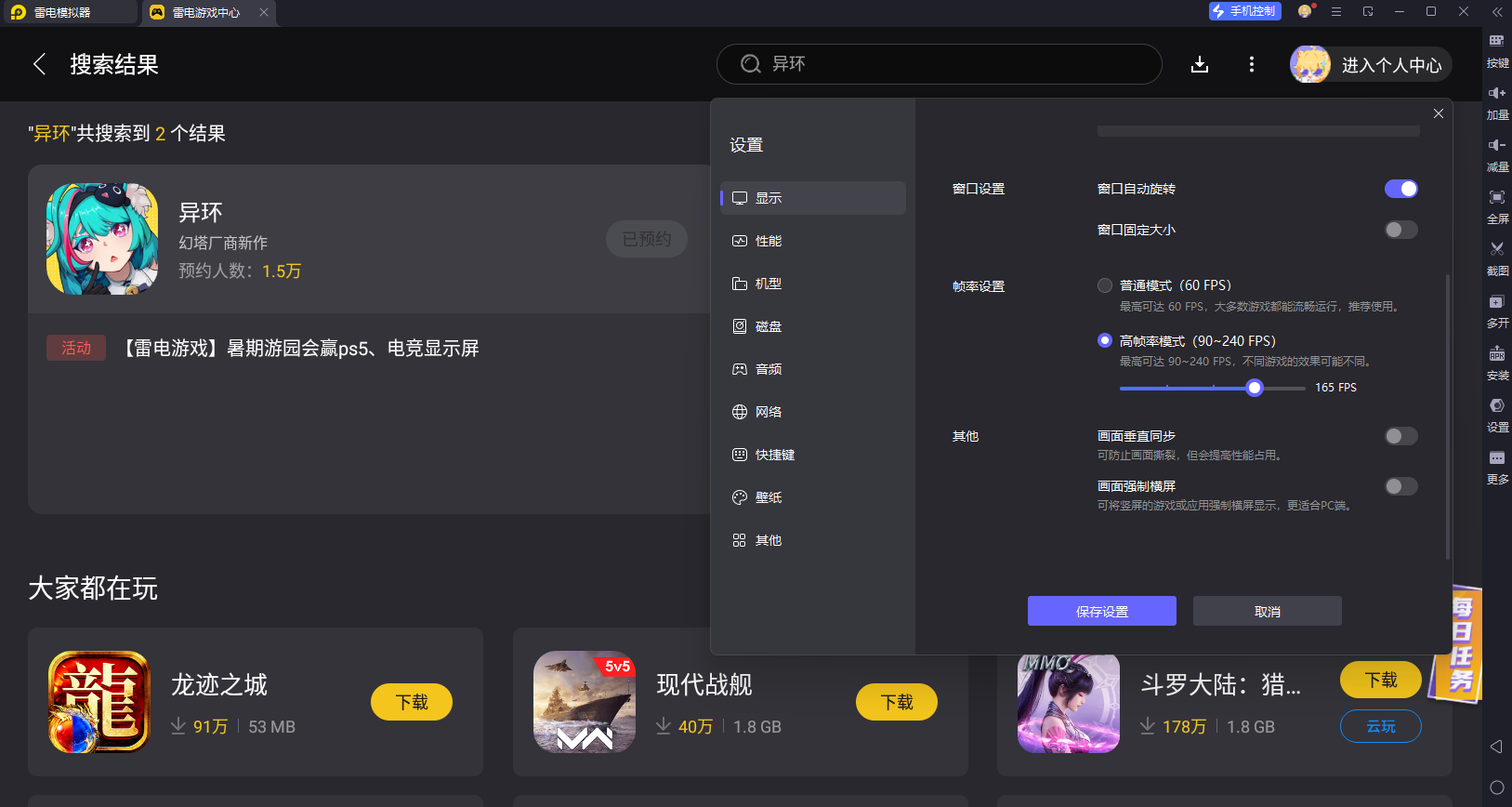1512x807 pixels.
Task: Open the three-dot more options menu
Action: coord(1252,64)
